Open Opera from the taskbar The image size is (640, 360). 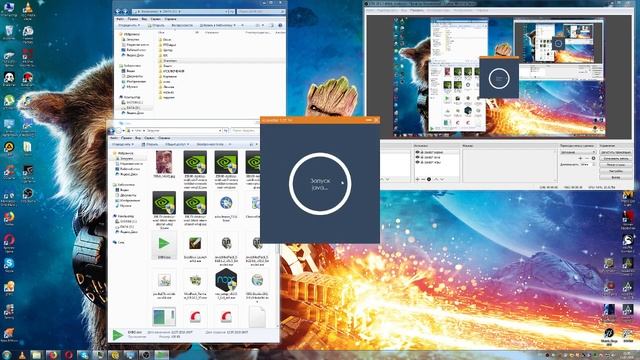pos(69,355)
